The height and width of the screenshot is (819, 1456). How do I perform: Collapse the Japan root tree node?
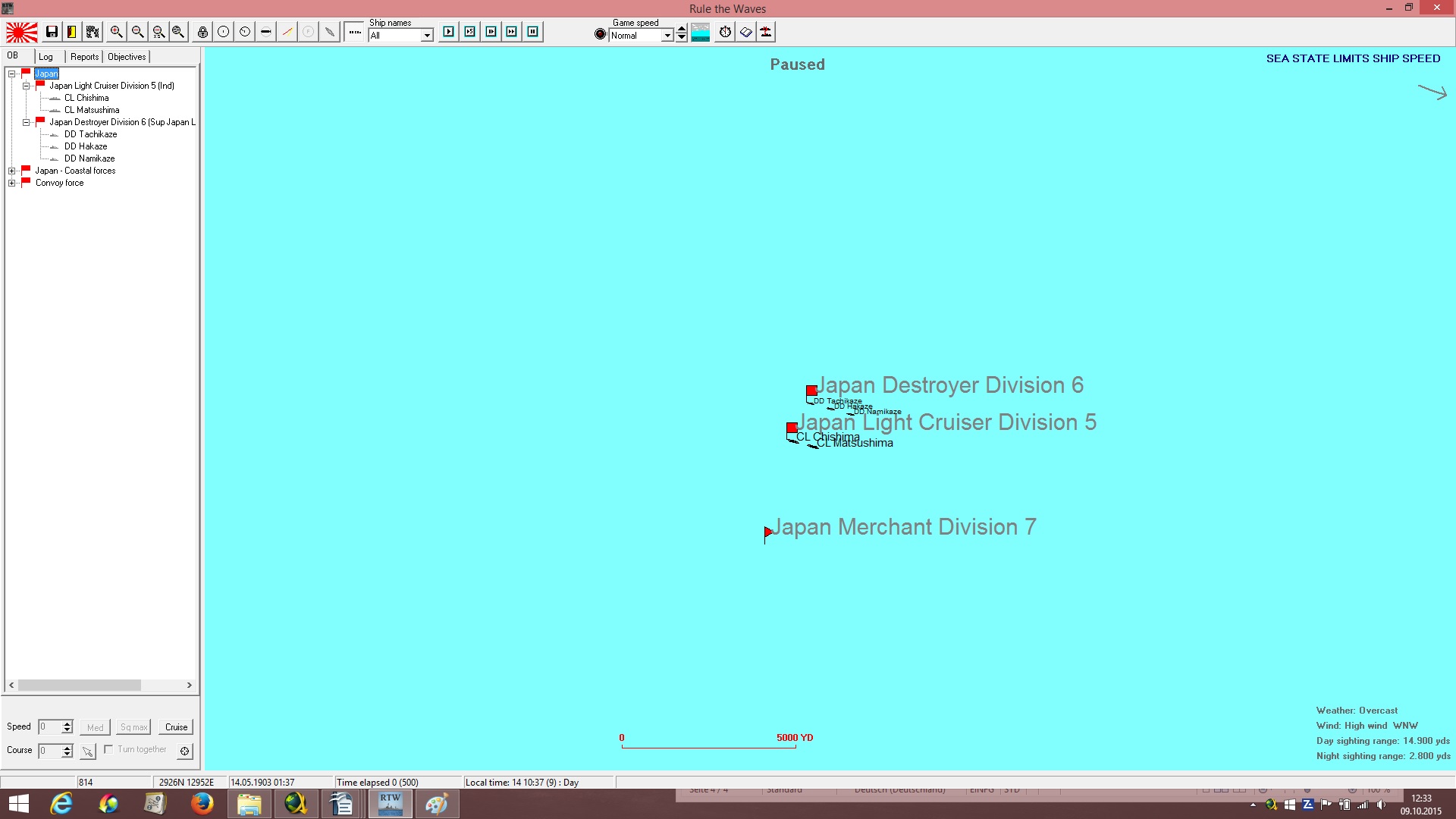click(12, 74)
